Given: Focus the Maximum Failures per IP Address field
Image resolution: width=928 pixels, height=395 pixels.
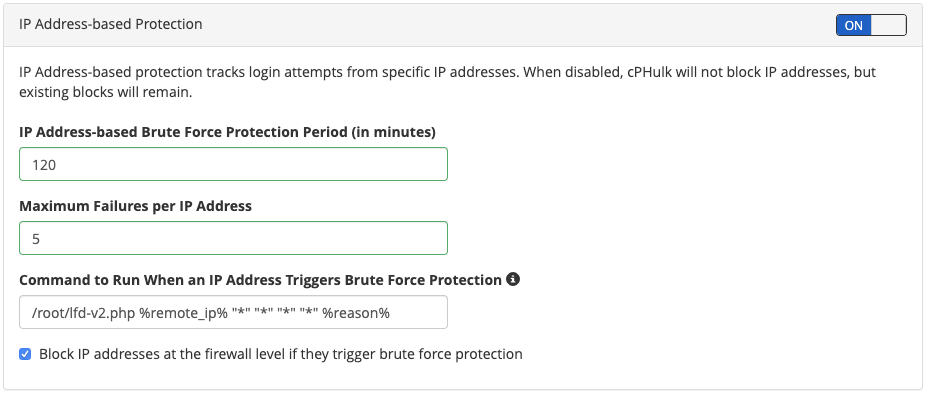Looking at the screenshot, I should (233, 238).
